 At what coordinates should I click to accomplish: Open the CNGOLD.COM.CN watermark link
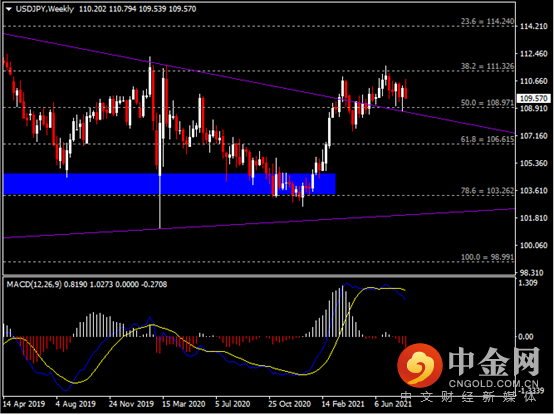point(494,384)
